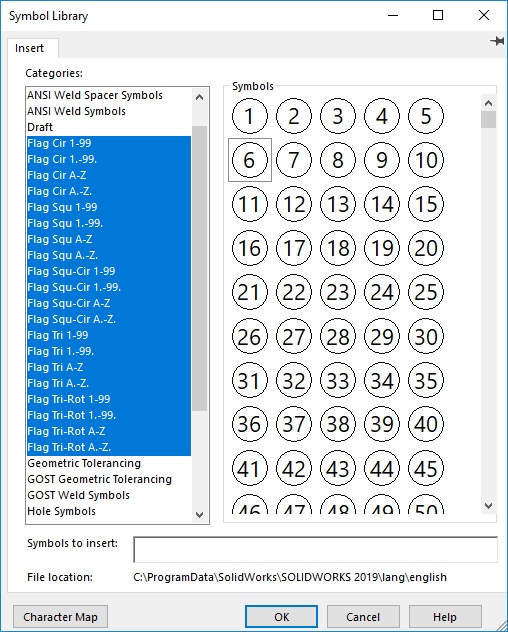Choose the Draft category
The image size is (508, 632).
point(109,127)
